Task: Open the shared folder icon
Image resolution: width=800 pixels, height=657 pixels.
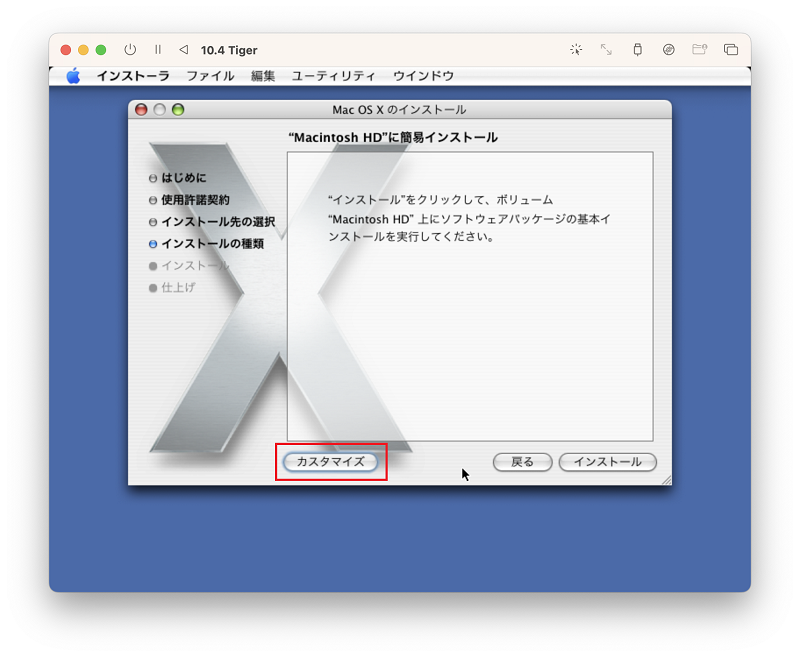Action: point(699,49)
